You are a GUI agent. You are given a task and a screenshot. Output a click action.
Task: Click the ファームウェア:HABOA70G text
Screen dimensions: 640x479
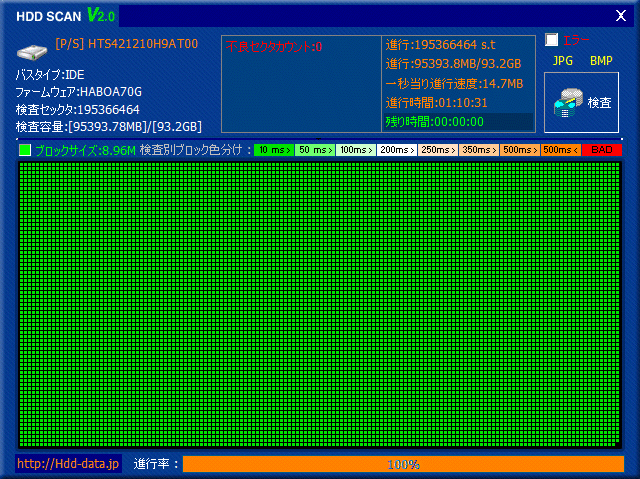(79, 92)
